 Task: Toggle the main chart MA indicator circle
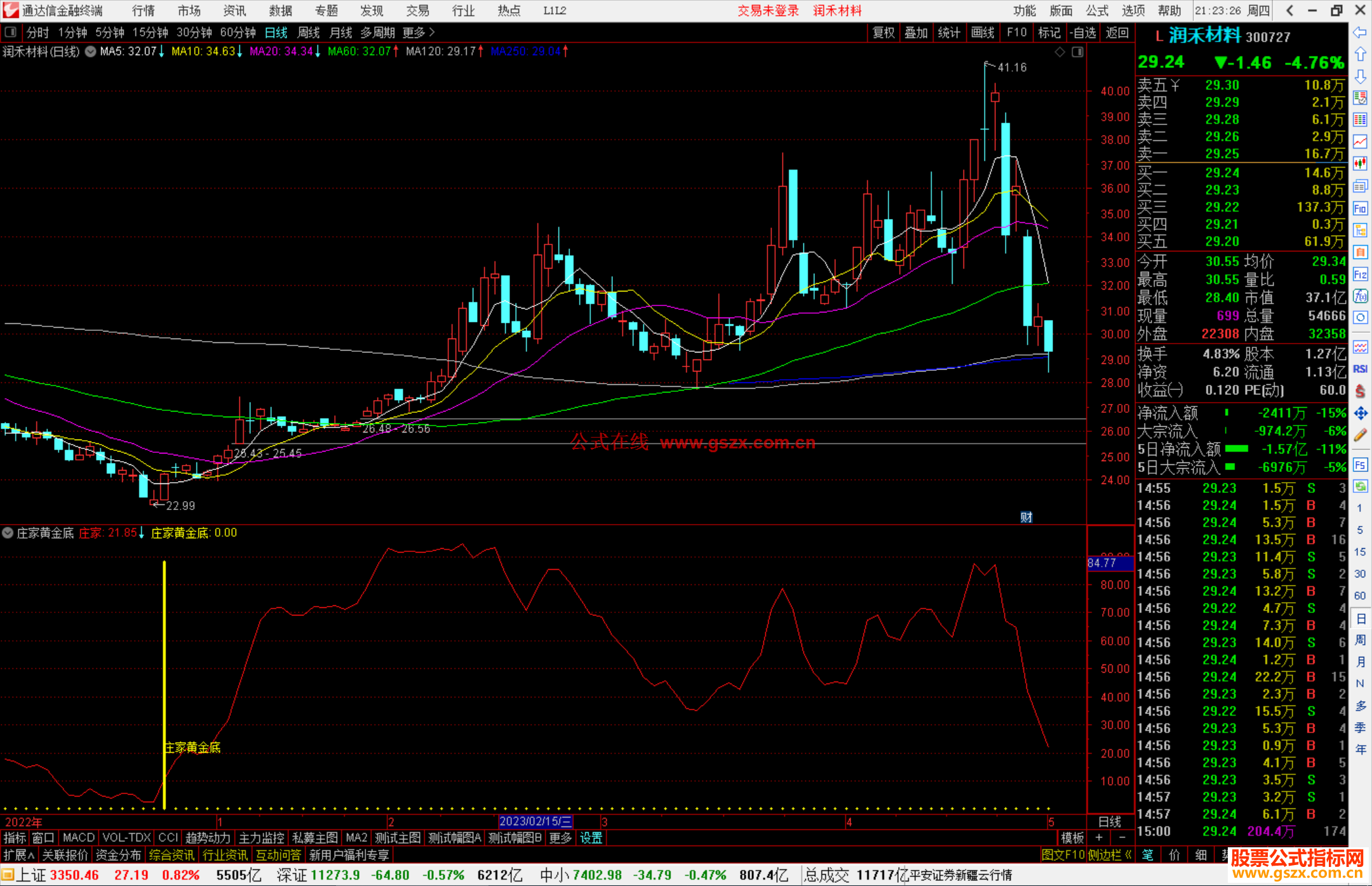pos(90,51)
